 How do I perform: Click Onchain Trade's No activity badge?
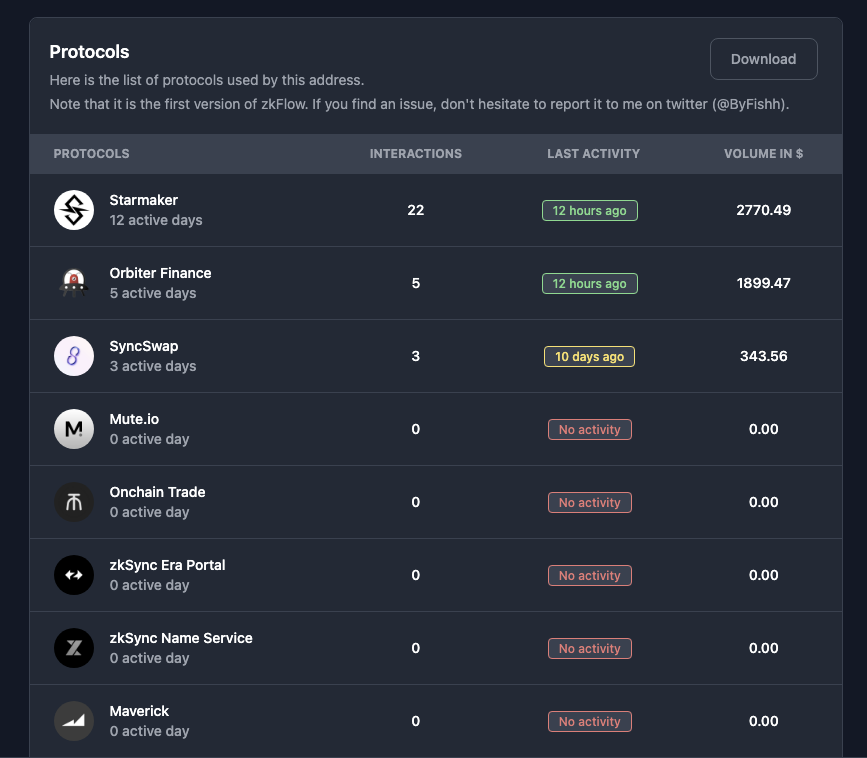click(x=589, y=503)
